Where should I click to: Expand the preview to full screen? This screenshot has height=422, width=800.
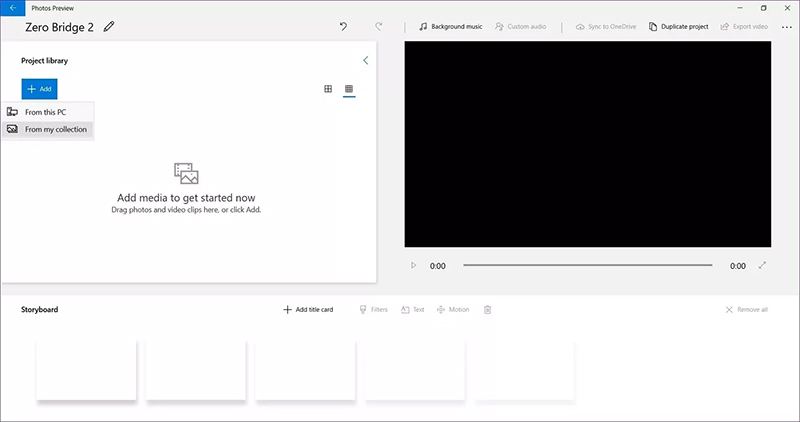click(763, 266)
